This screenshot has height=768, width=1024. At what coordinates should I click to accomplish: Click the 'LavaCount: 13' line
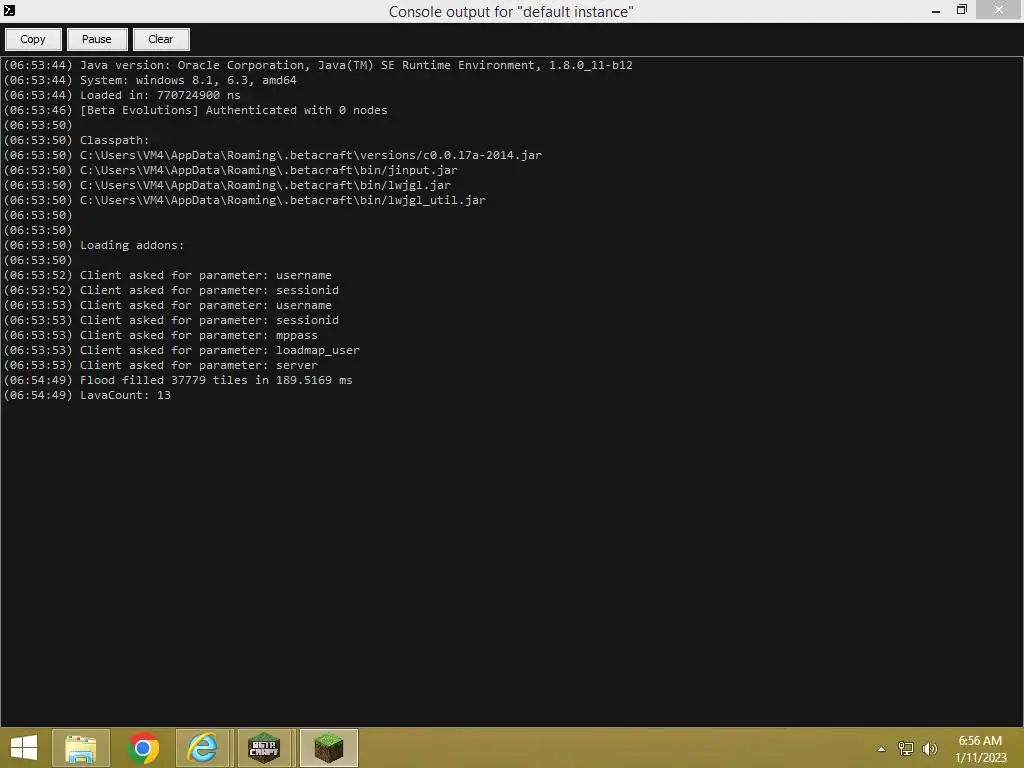pyautogui.click(x=87, y=396)
